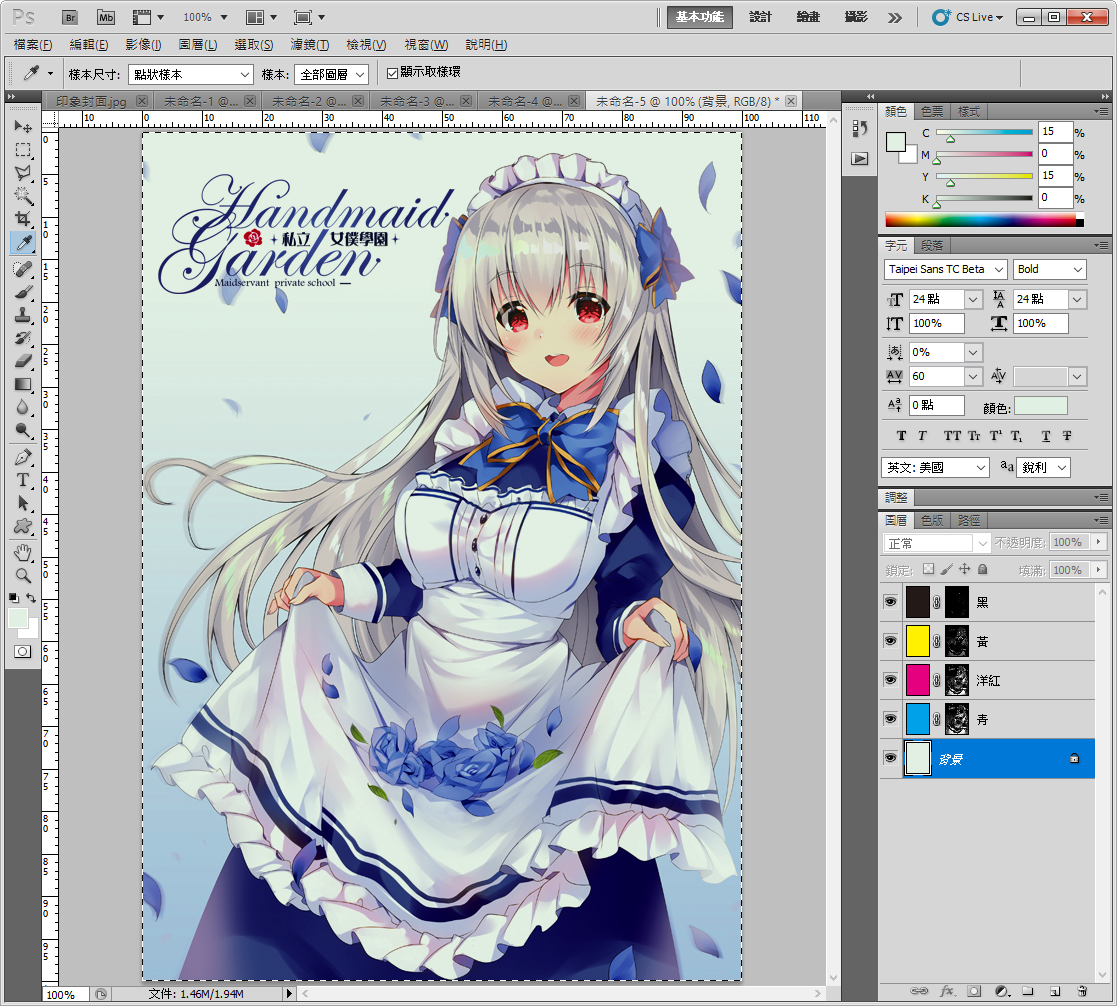
Task: Click the status bar zoom 100% field
Action: point(66,995)
